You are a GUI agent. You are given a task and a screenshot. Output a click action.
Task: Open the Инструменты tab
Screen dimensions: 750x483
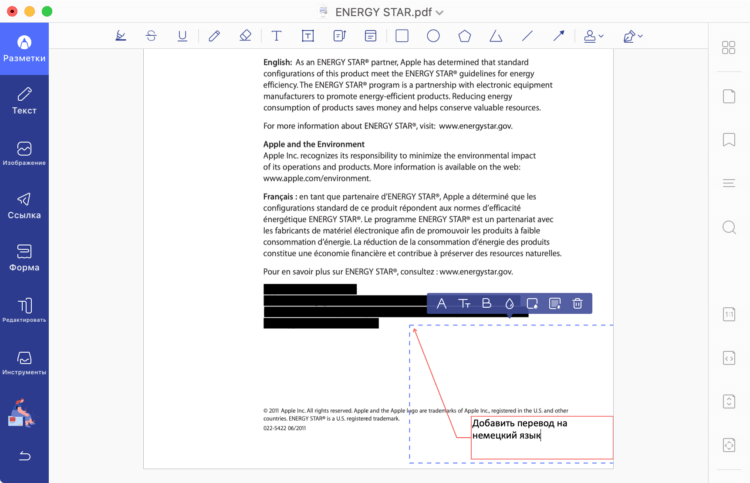[x=24, y=363]
